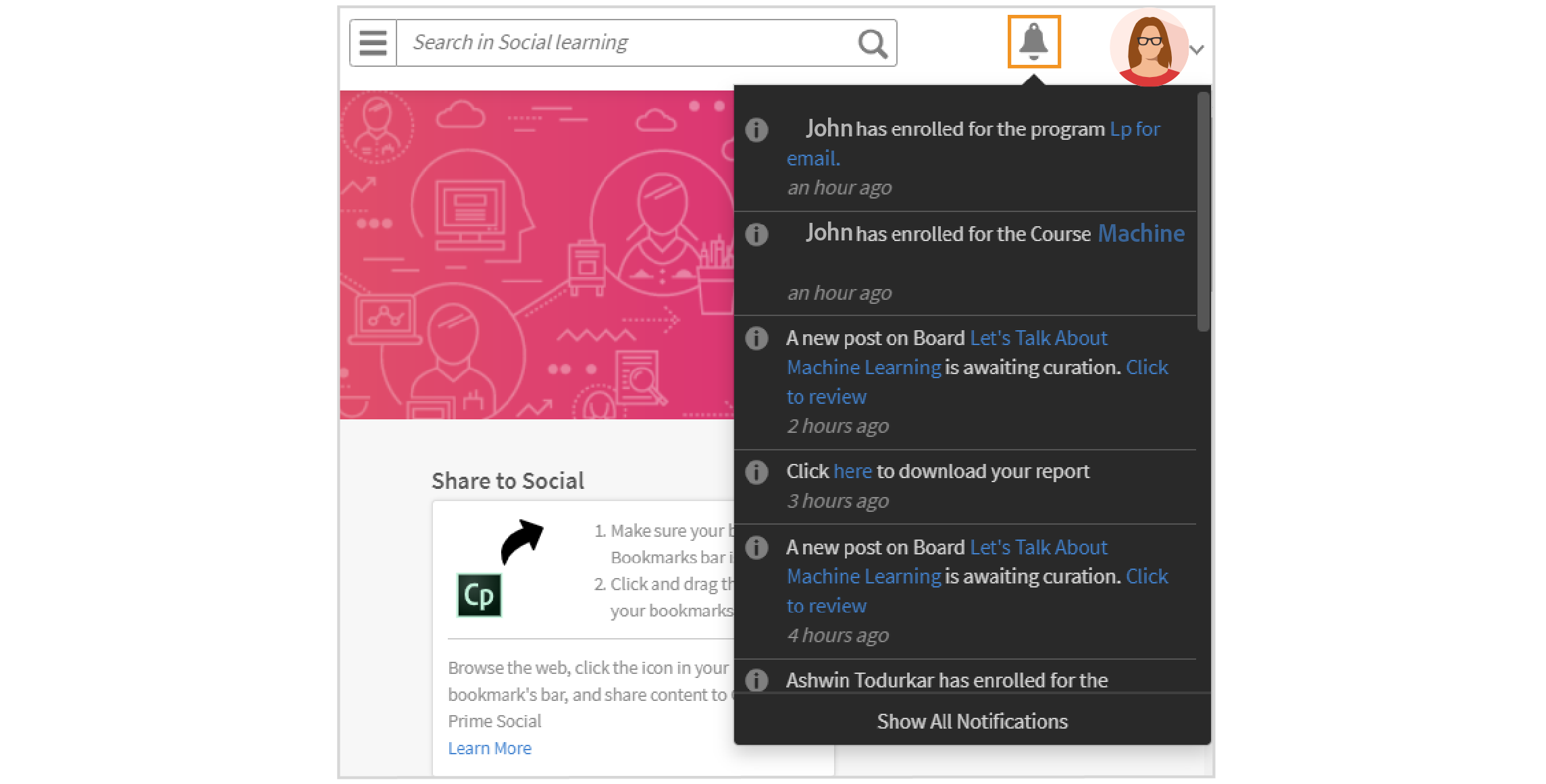This screenshot has height=784, width=1546.
Task: Click 'here' to download your report
Action: (852, 471)
